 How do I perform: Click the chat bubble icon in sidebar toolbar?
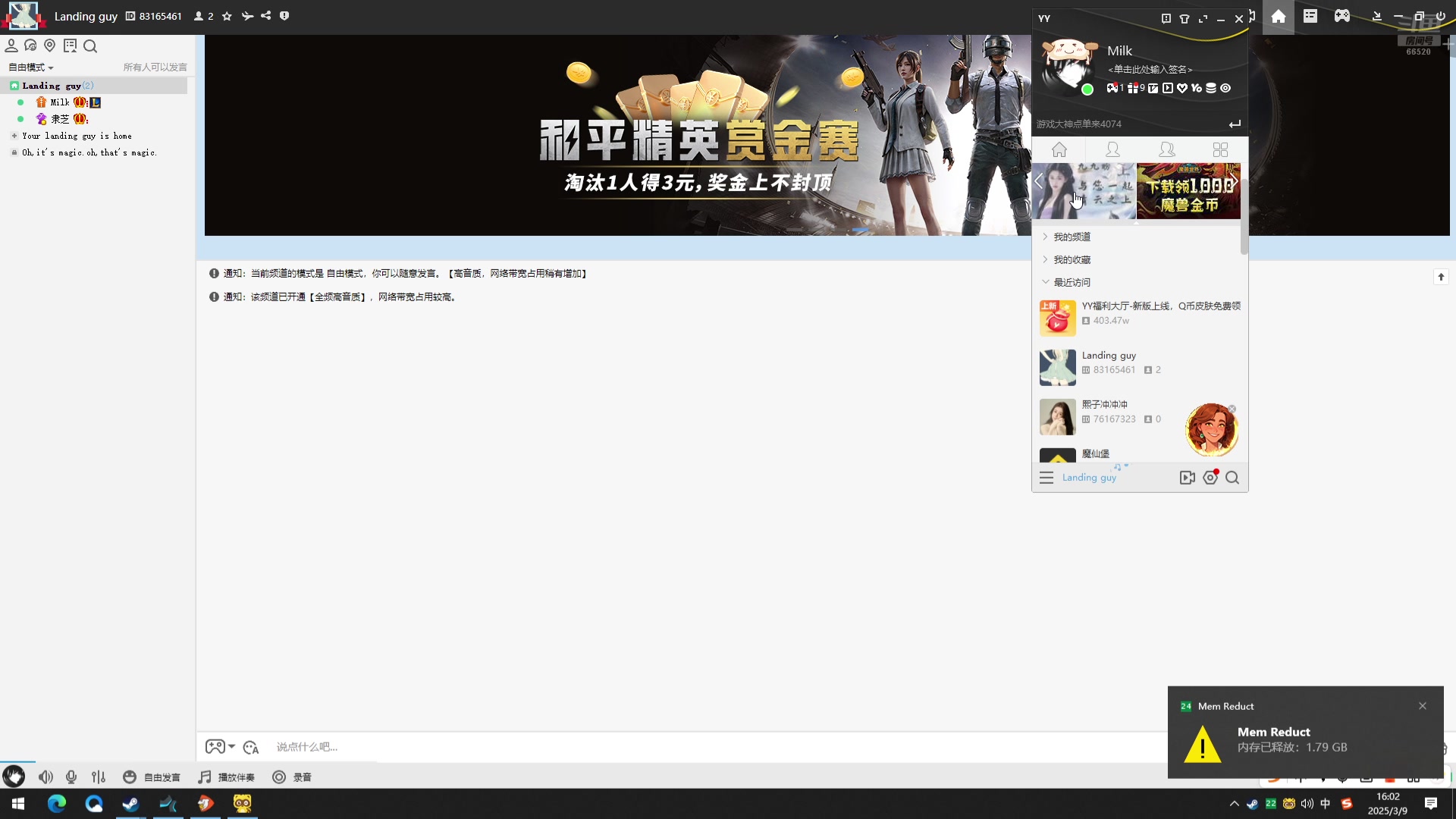click(30, 46)
